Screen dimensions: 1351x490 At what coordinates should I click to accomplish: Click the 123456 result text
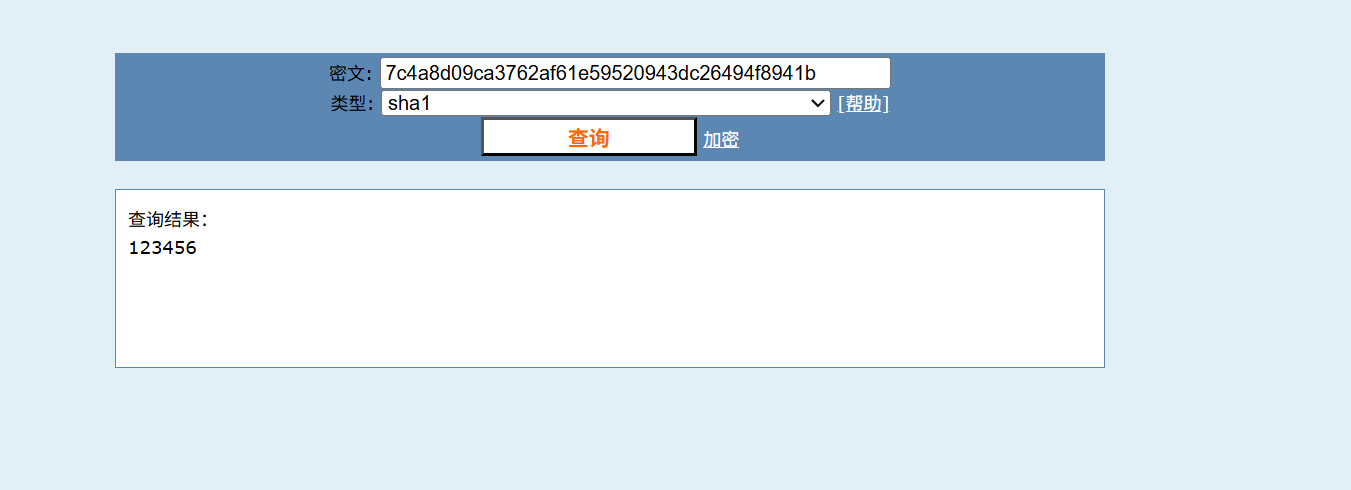(x=162, y=248)
